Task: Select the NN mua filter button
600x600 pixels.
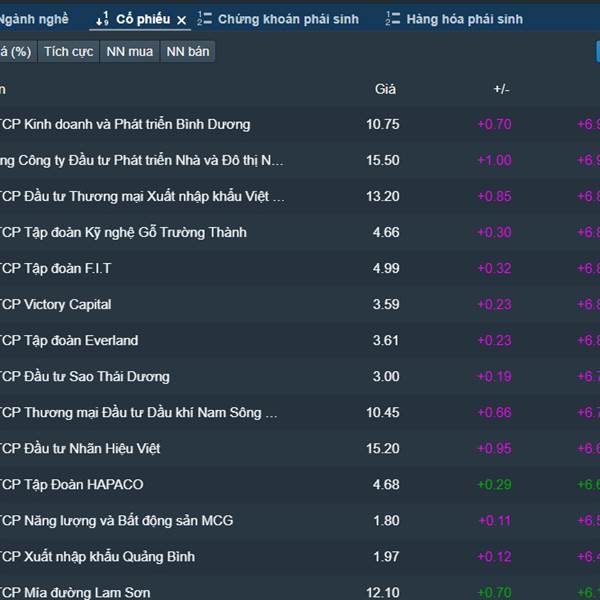Action: tap(129, 51)
